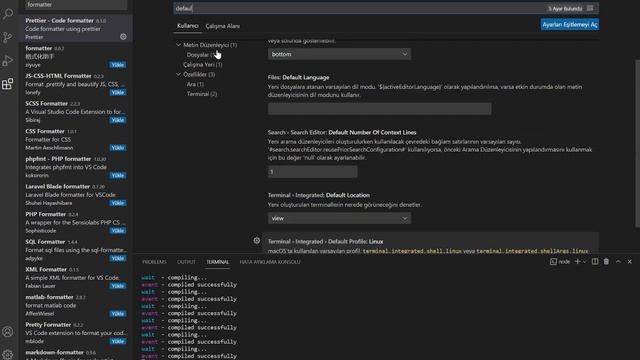Image resolution: width=640 pixels, height=360 pixels.
Task: Install Laravel Blade formatter extension
Action: pyautogui.click(x=118, y=203)
